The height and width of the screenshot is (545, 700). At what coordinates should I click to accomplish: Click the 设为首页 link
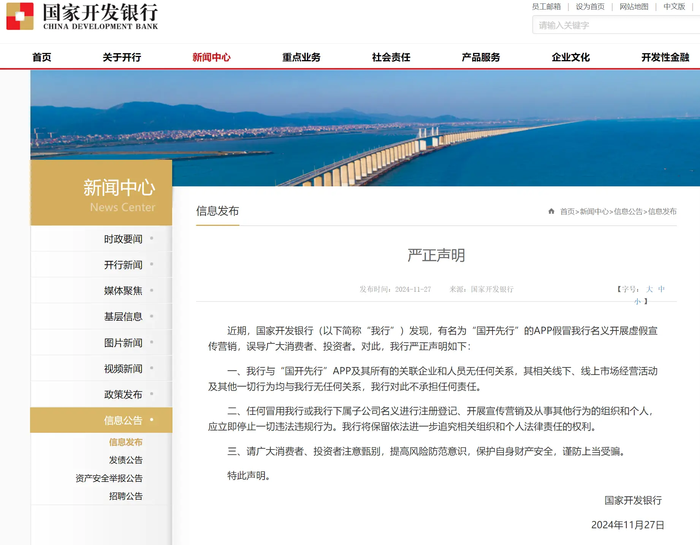(589, 7)
